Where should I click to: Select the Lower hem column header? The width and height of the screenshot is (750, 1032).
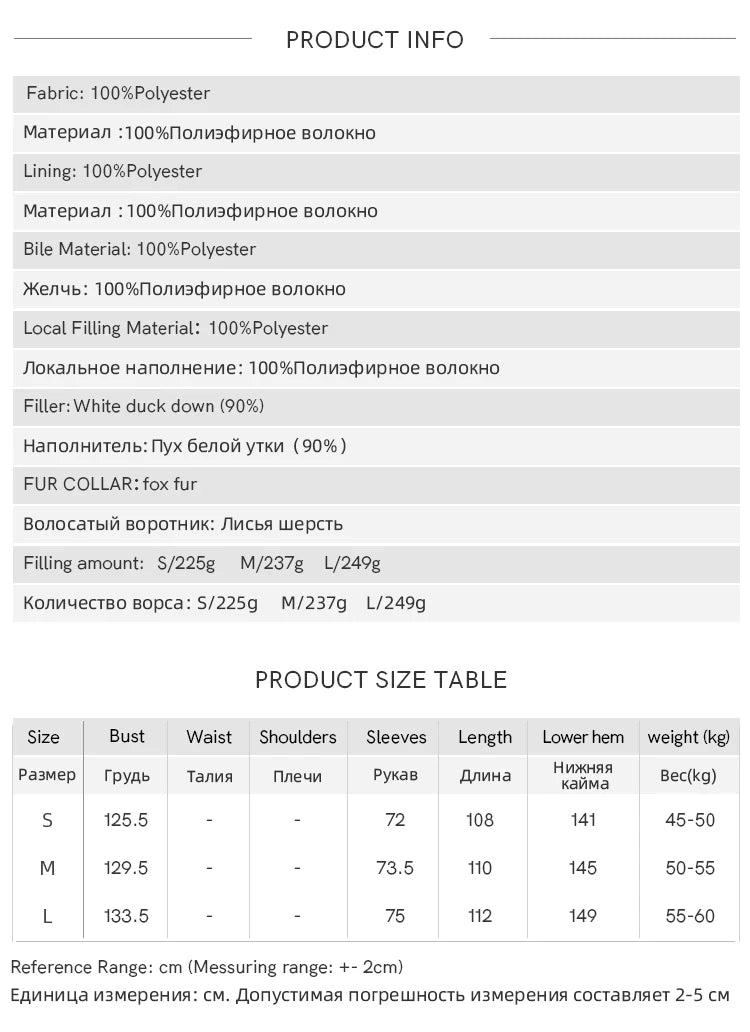pos(583,737)
